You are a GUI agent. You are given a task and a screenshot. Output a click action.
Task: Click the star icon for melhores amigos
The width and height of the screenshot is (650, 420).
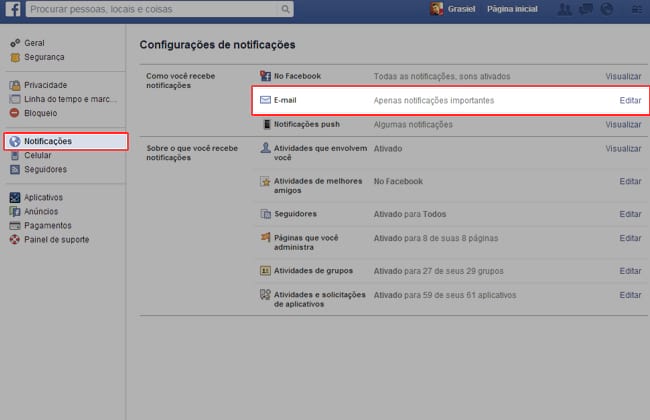(x=265, y=181)
